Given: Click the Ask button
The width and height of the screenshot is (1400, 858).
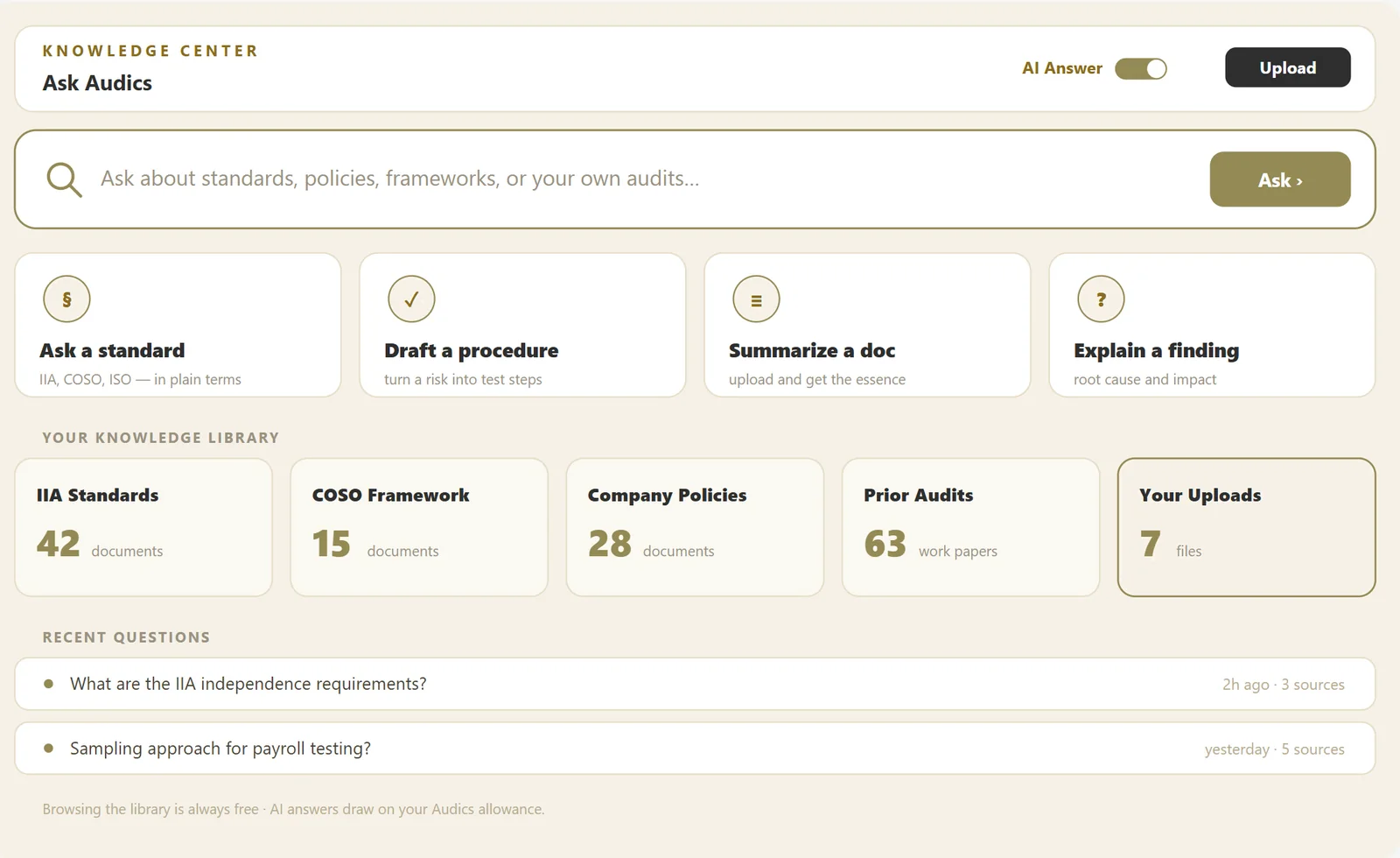Looking at the screenshot, I should 1280,179.
